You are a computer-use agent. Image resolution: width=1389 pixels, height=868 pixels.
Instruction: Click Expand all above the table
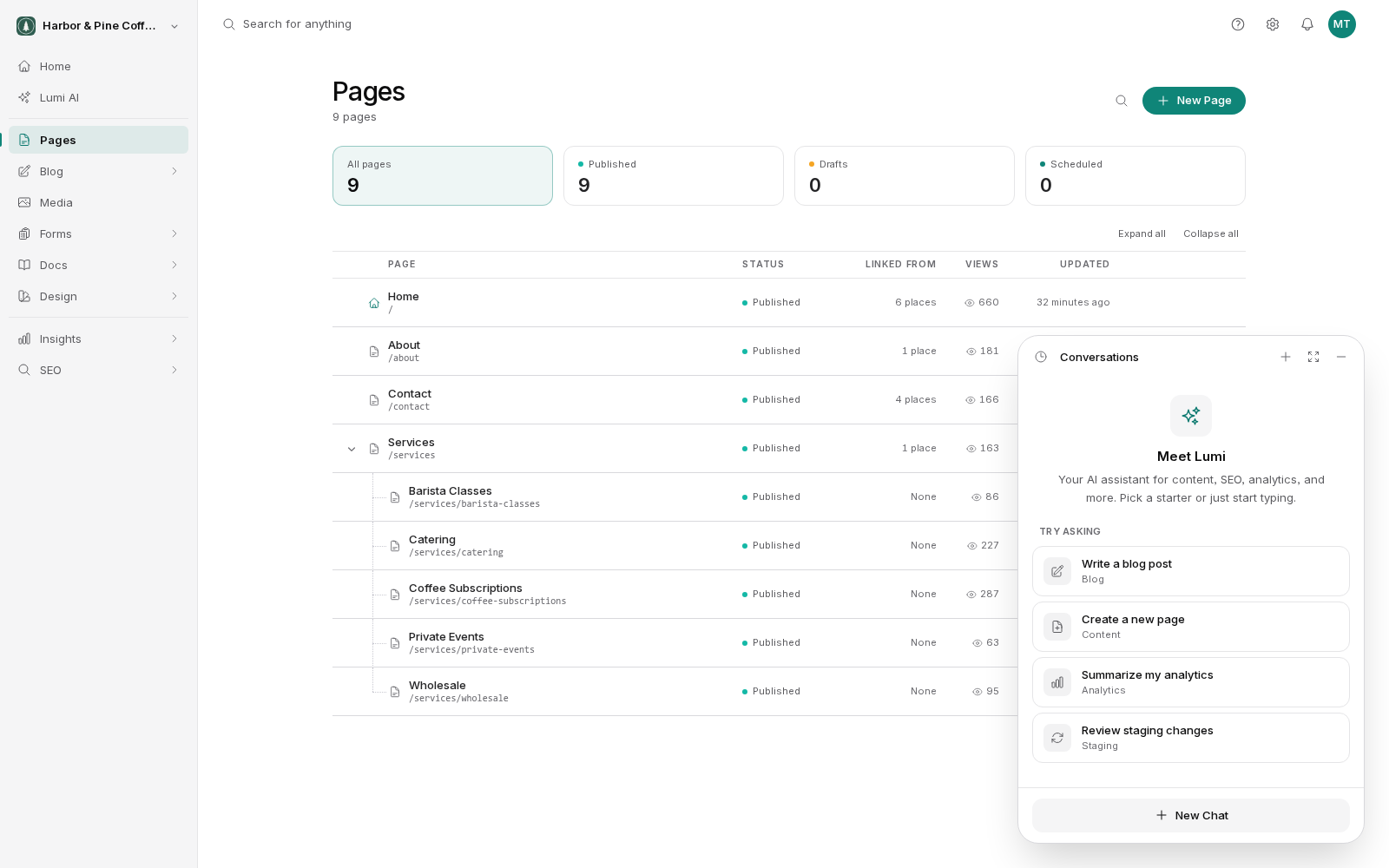click(x=1142, y=233)
